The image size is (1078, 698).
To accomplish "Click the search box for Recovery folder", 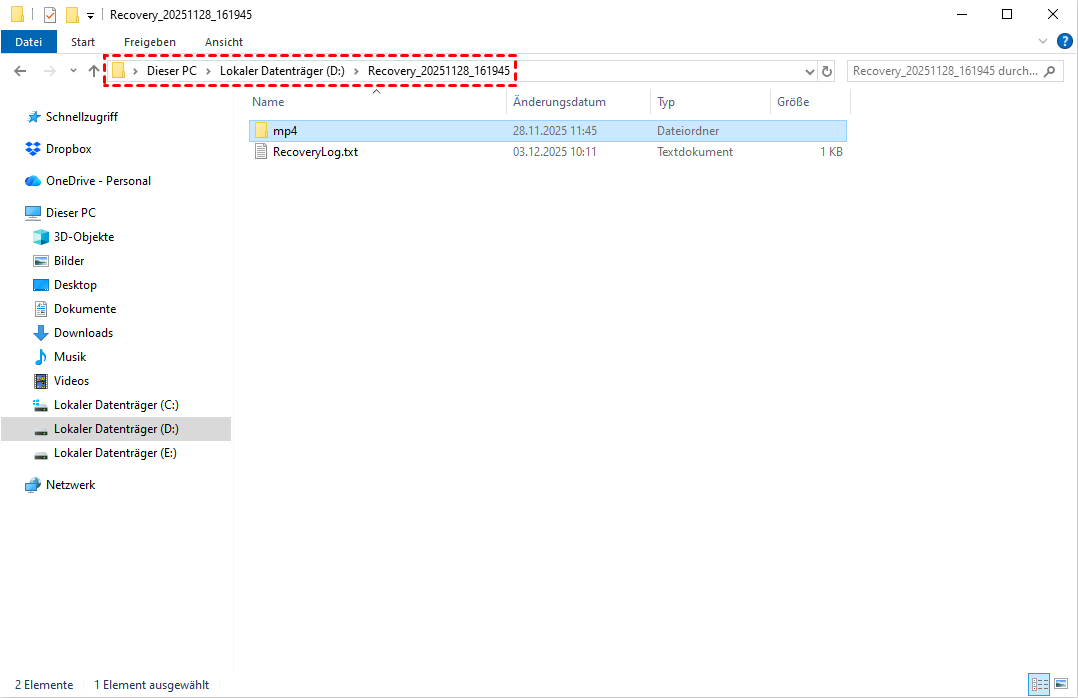I will tap(945, 71).
